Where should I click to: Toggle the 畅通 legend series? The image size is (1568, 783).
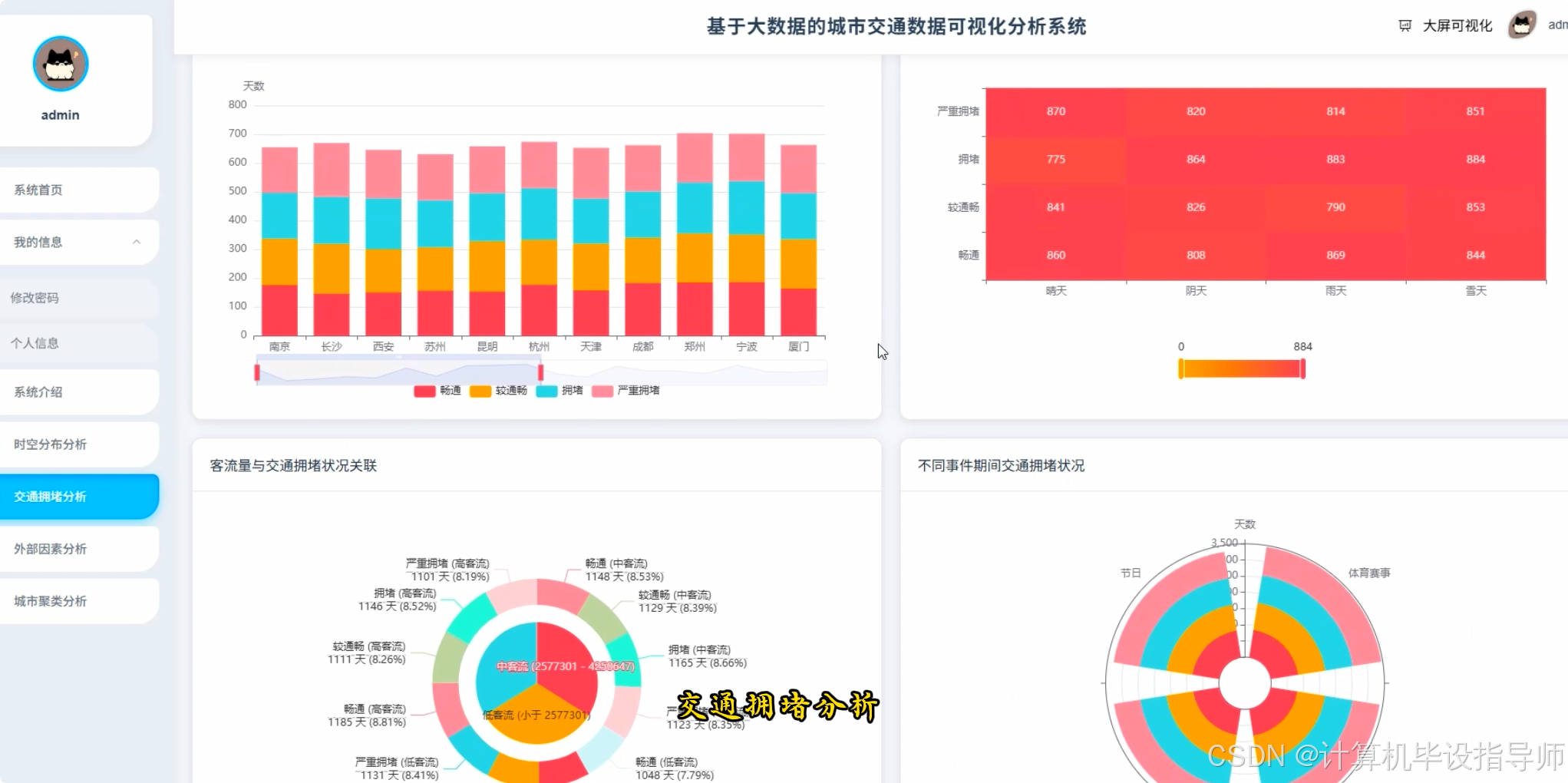tap(437, 391)
